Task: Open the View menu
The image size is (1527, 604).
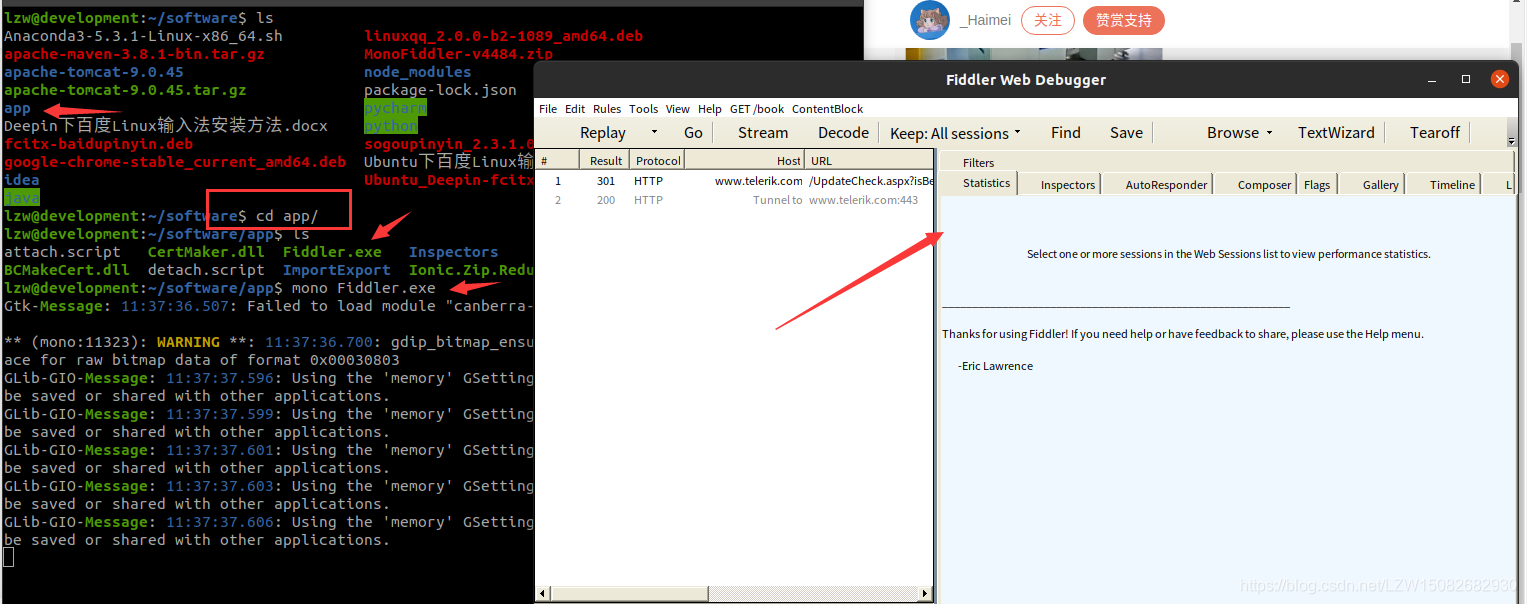Action: tap(678, 109)
